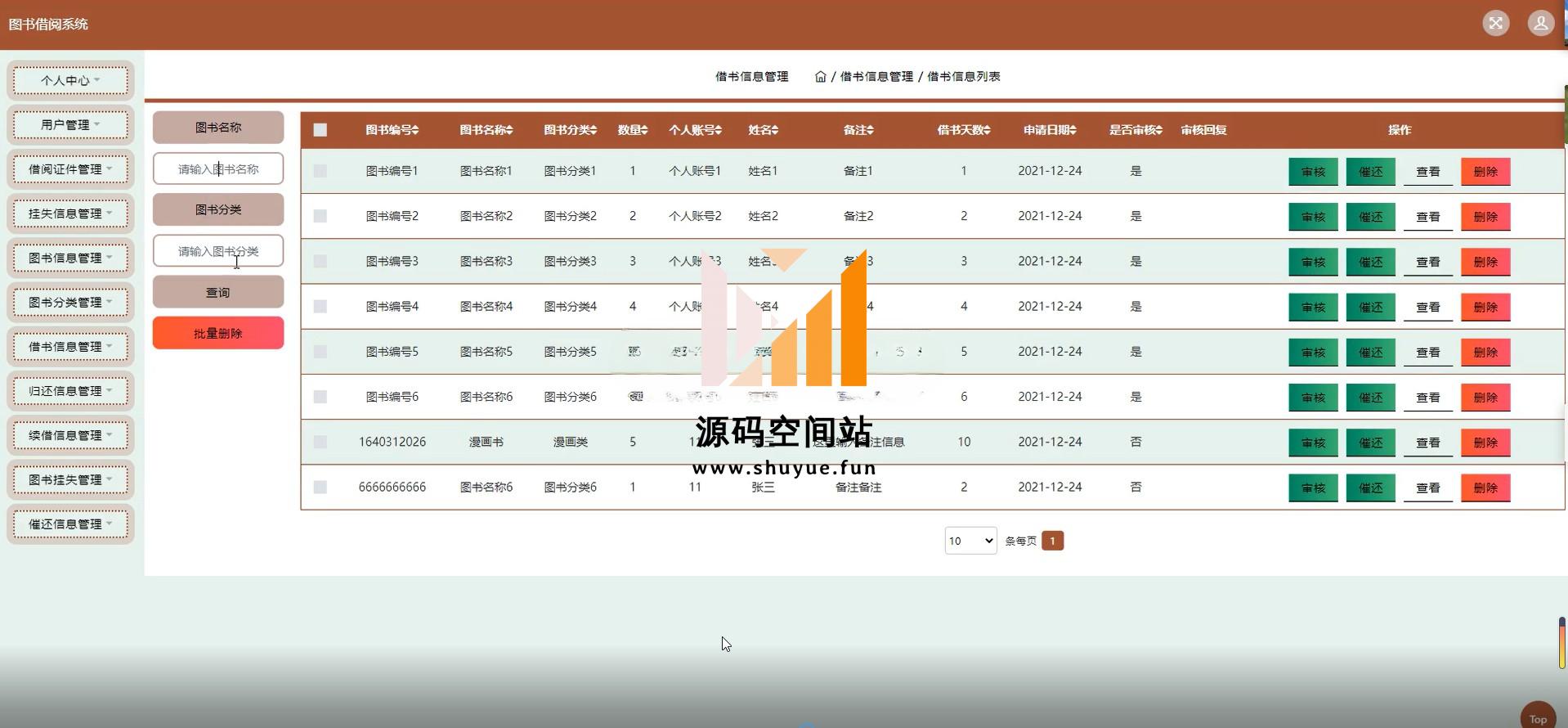
Task: Select the checkbox for 漫画书 row
Action: [320, 442]
